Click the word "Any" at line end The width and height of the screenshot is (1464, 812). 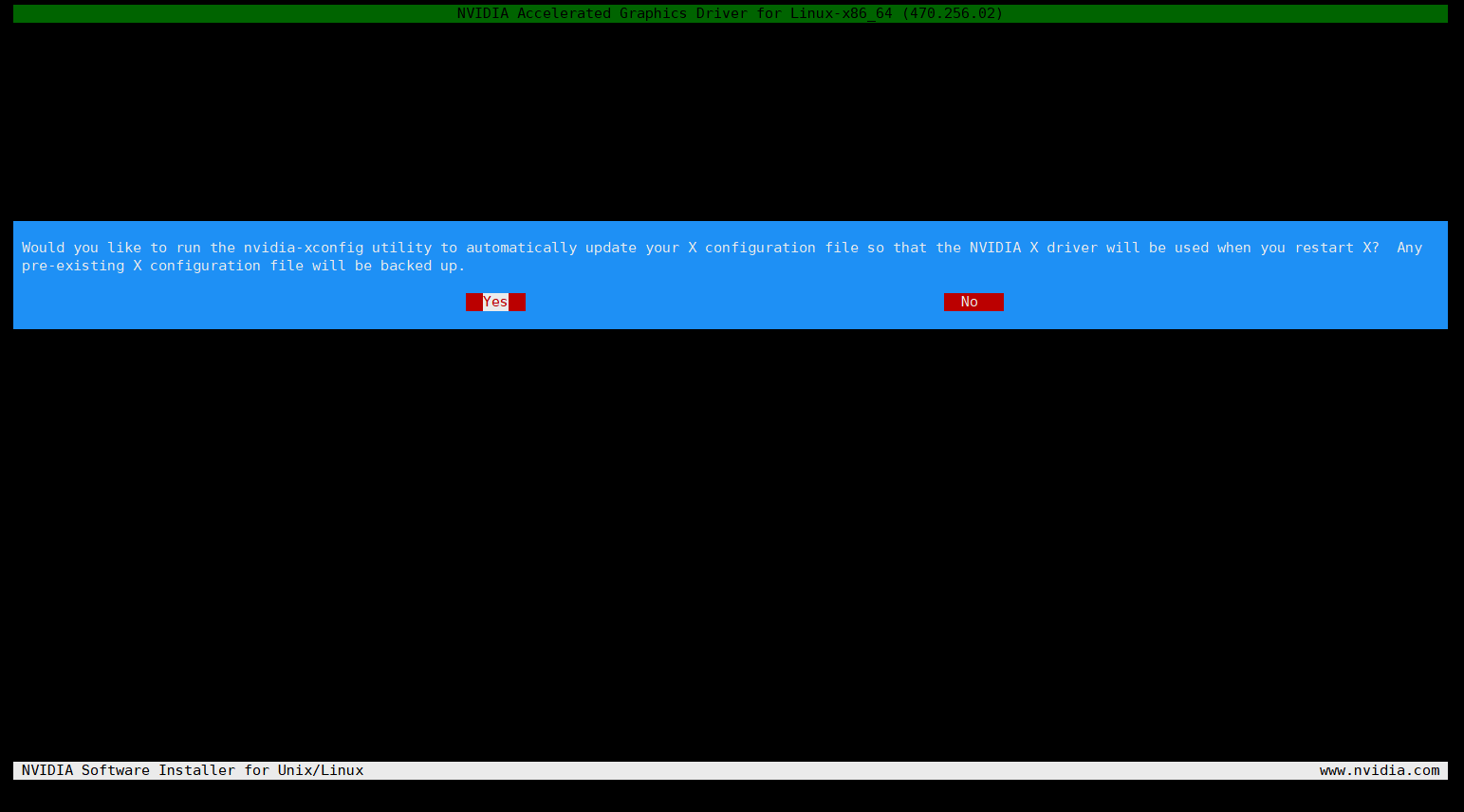(1409, 248)
